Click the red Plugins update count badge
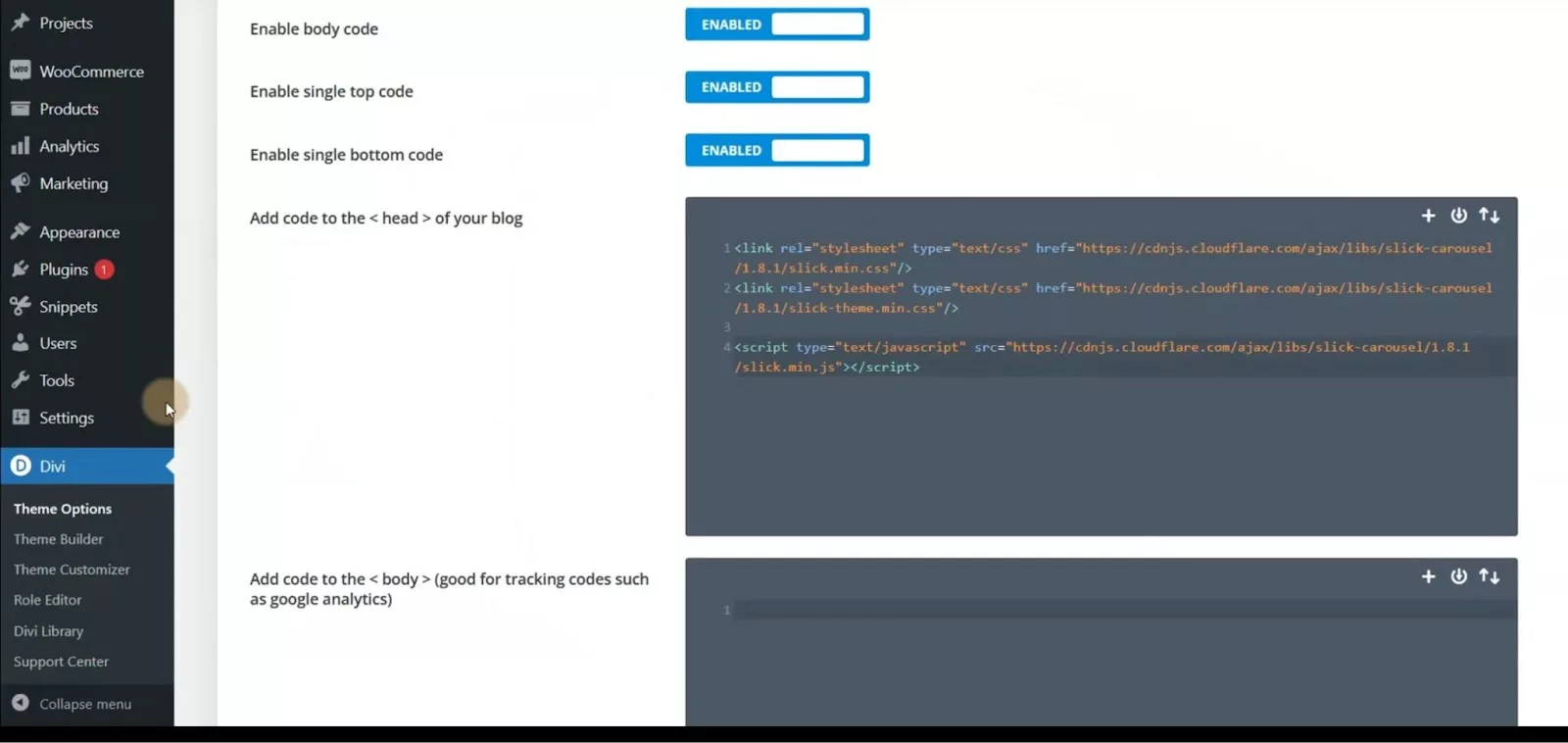Viewport: 1568px width, 743px height. (104, 270)
